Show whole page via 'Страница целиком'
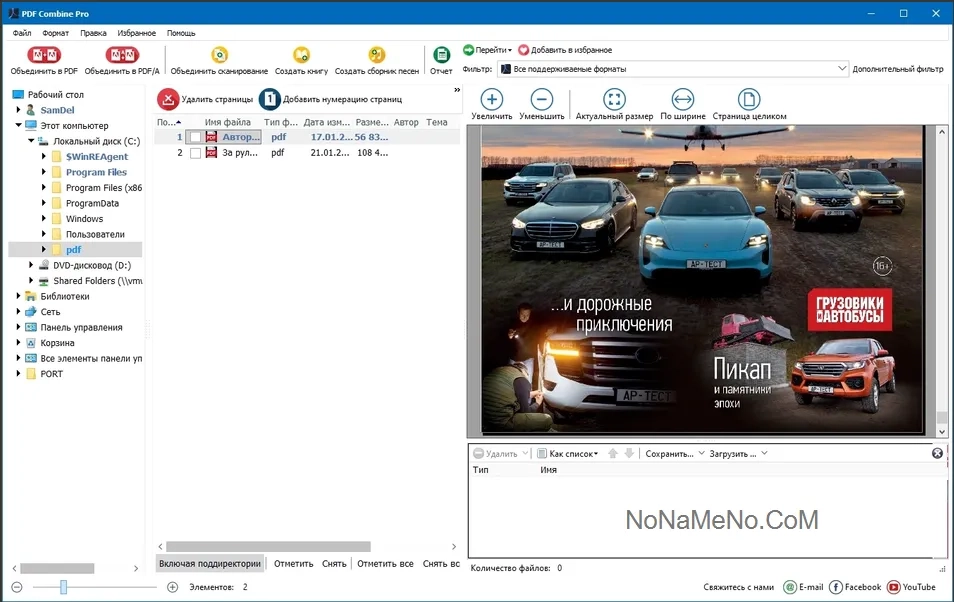Image resolution: width=954 pixels, height=602 pixels. [x=749, y=100]
